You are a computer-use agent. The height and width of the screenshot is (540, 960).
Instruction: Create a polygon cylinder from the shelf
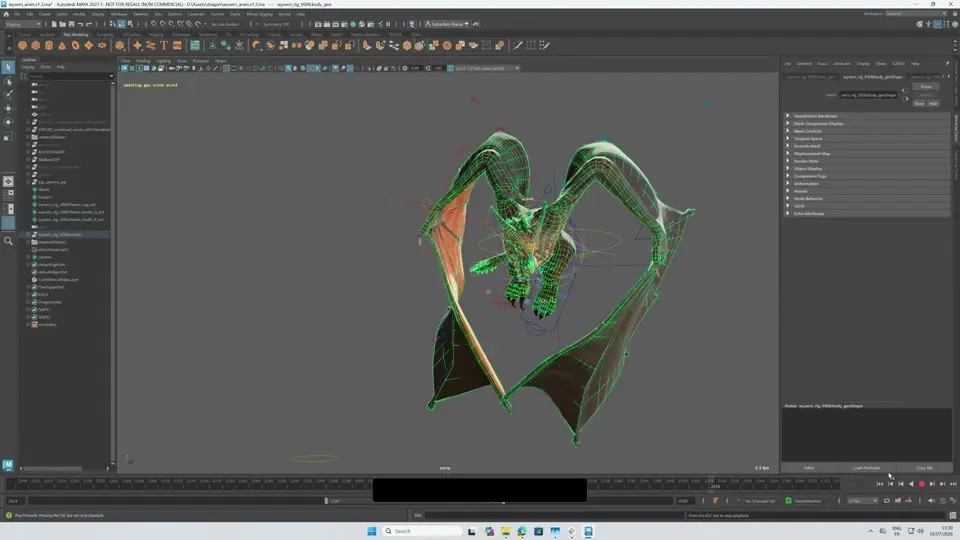click(49, 45)
